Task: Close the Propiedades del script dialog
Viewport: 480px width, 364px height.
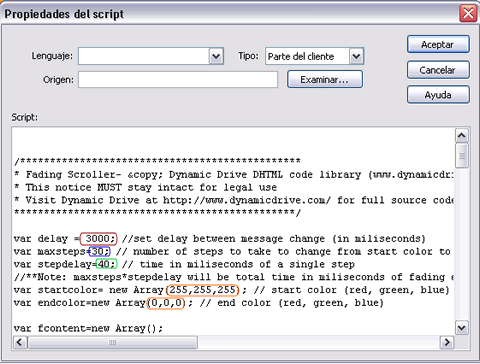Action: [x=468, y=14]
